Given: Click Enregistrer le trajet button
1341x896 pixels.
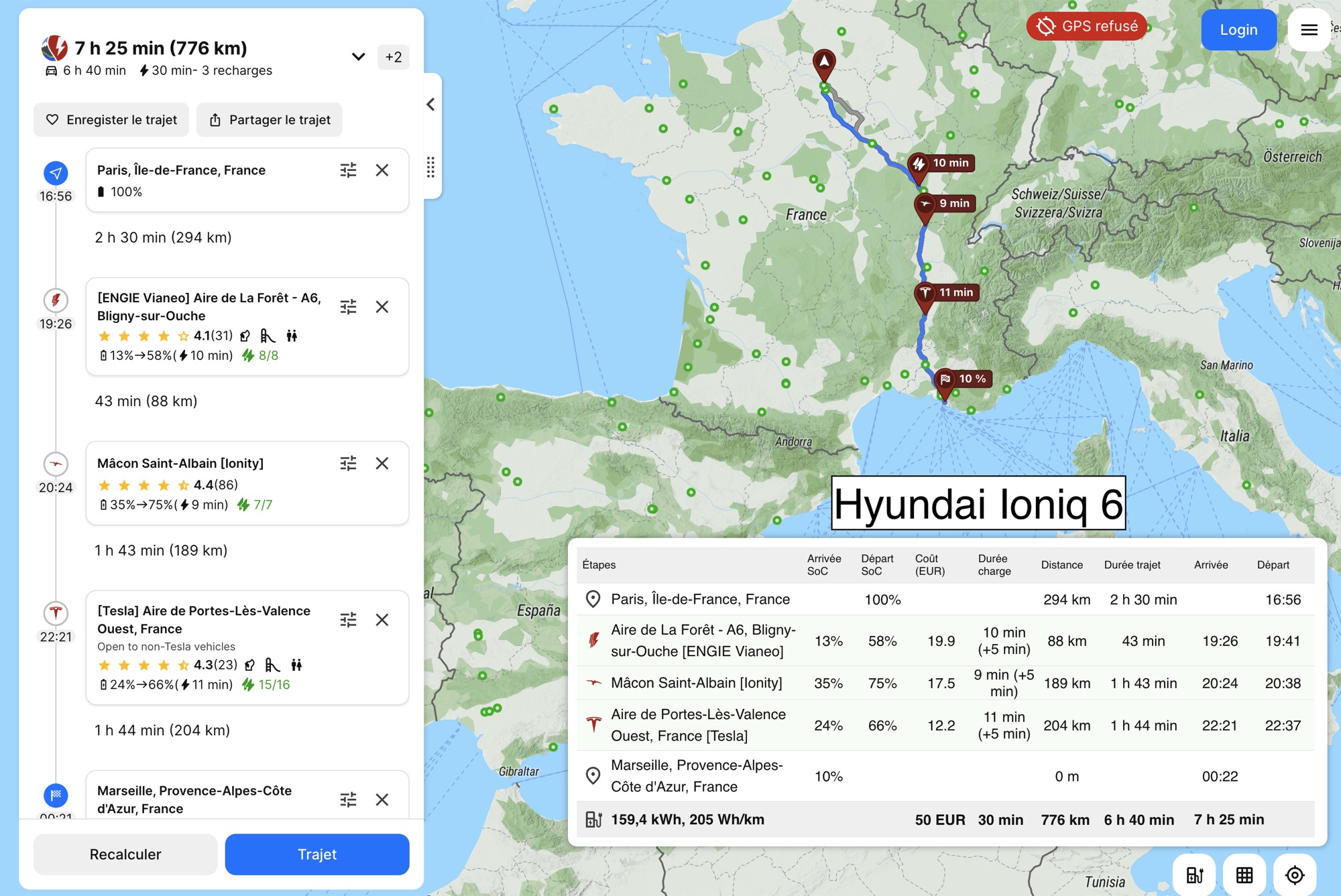Looking at the screenshot, I should point(111,120).
